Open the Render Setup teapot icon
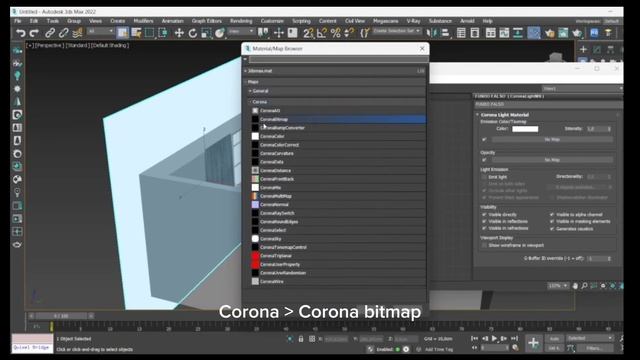The image size is (640, 360). (x=549, y=33)
